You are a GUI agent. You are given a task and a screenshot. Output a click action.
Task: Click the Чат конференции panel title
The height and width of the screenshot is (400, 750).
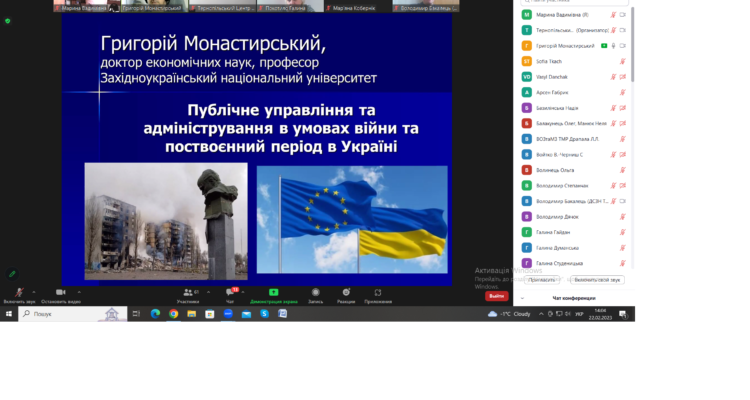[x=574, y=298]
